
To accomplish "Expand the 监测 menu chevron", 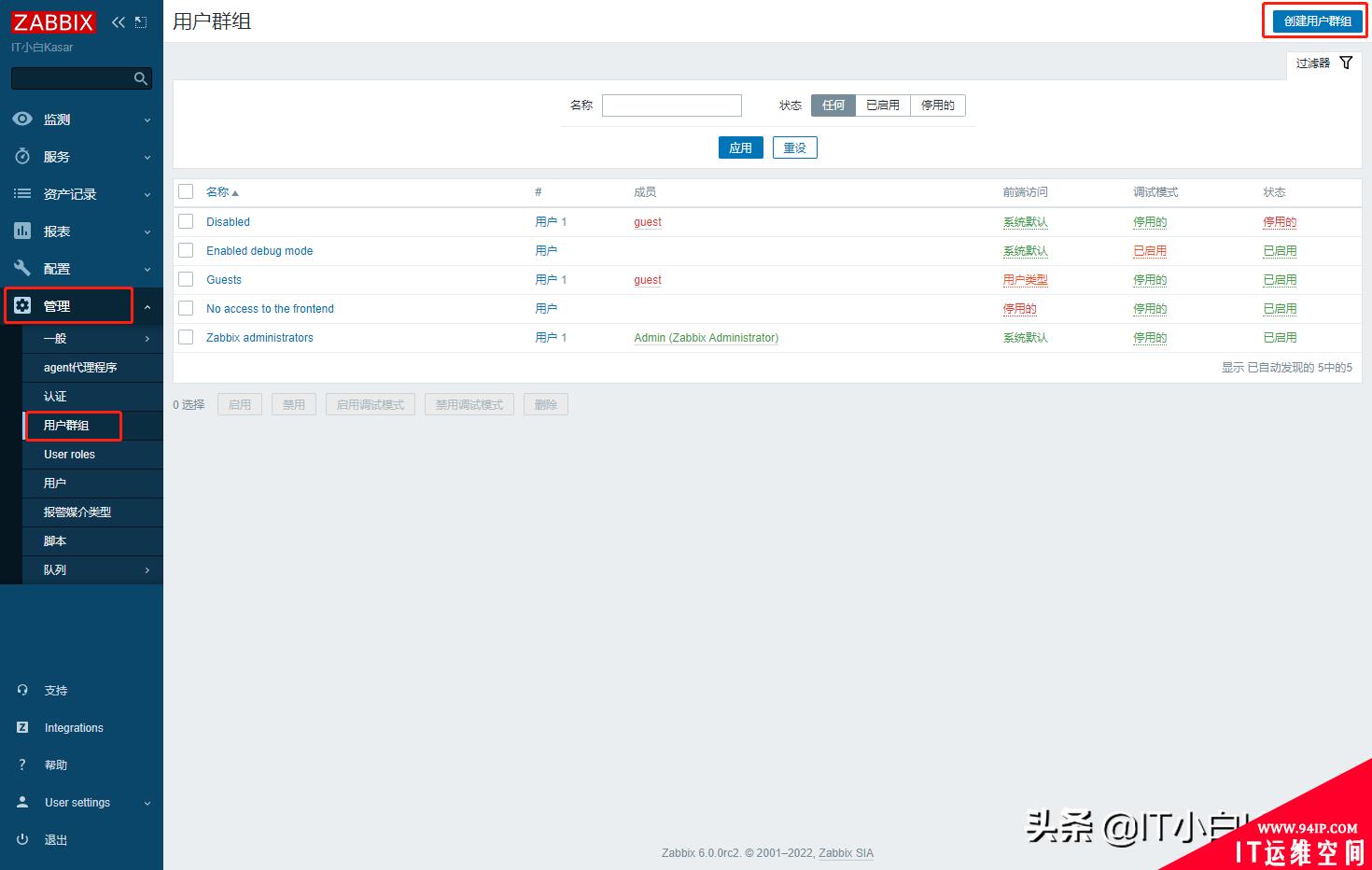I will (147, 120).
